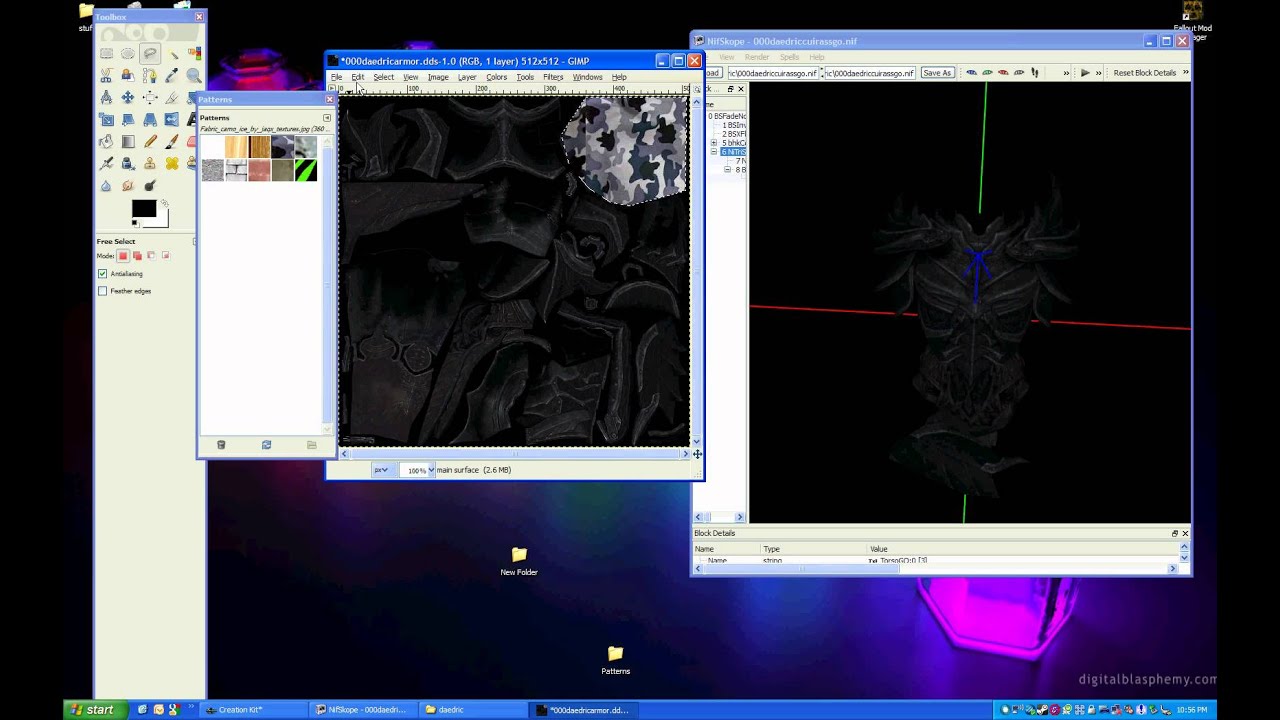The image size is (1280, 720).
Task: Open the zoom percentage dropdown in GIMP
Action: point(431,470)
